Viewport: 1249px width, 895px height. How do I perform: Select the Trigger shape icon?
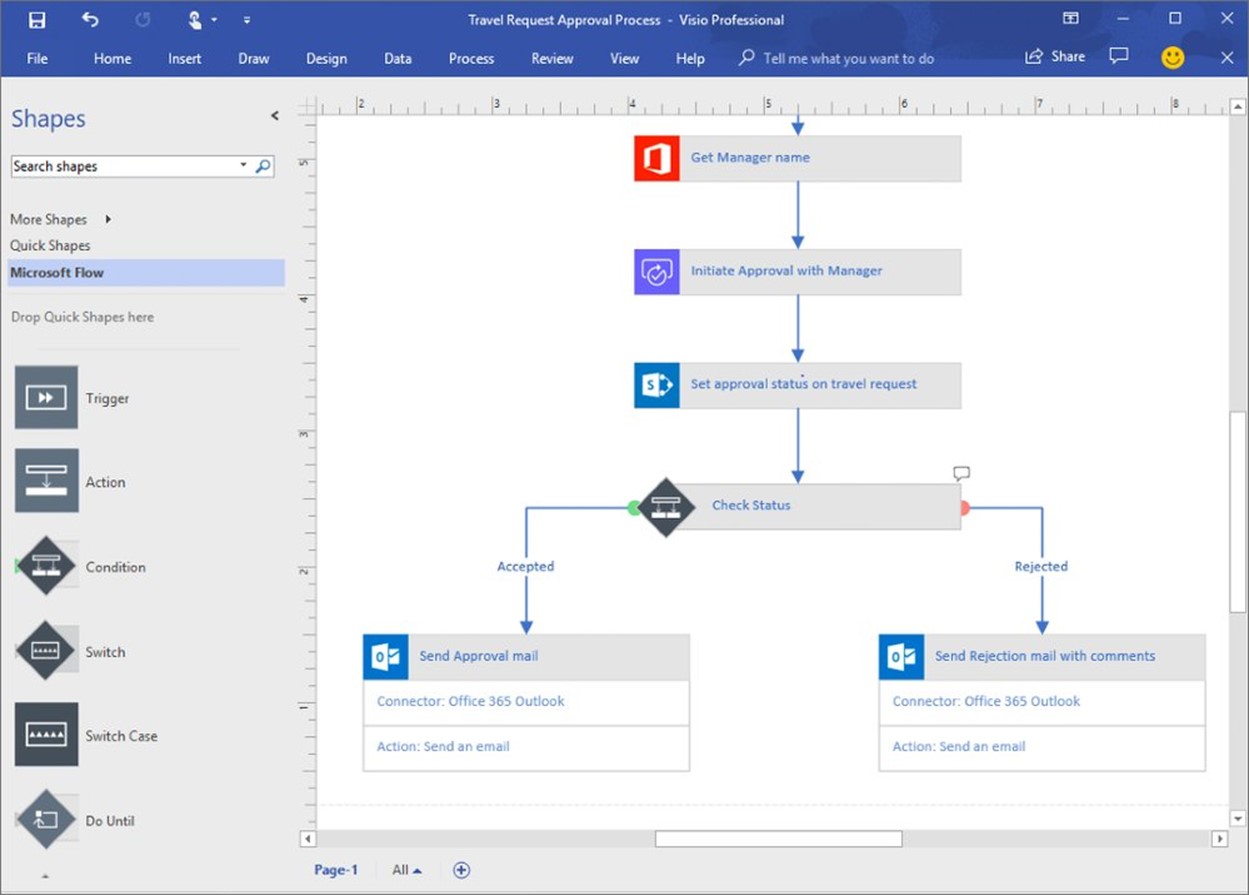click(46, 397)
